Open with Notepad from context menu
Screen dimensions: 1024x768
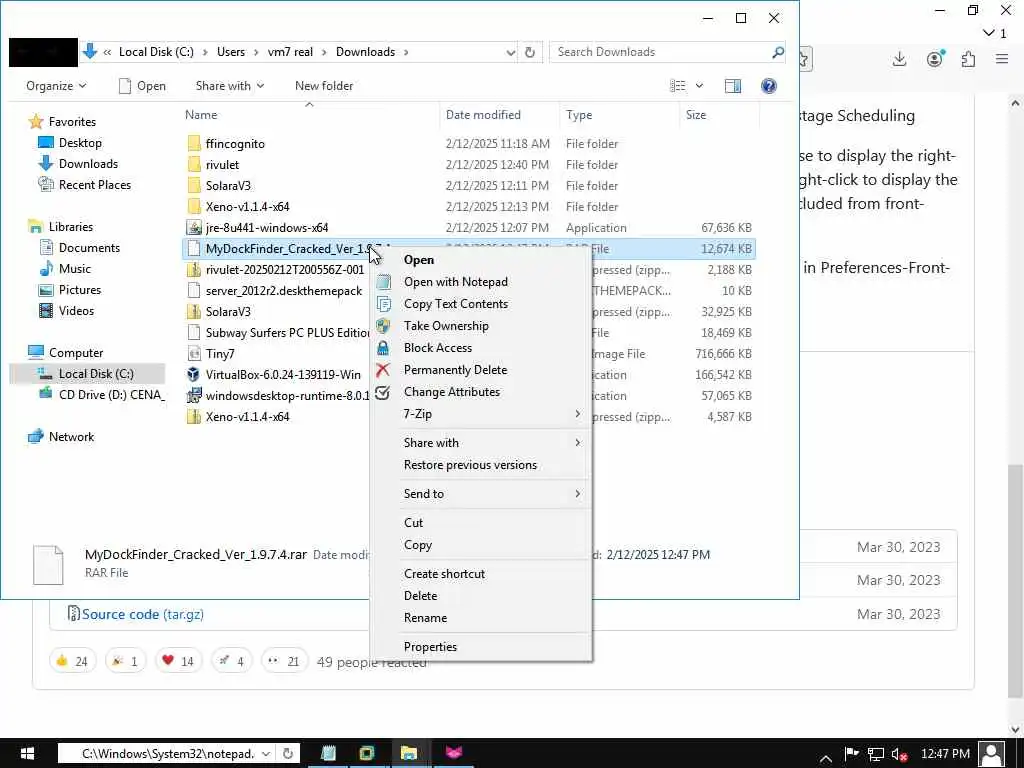455,281
